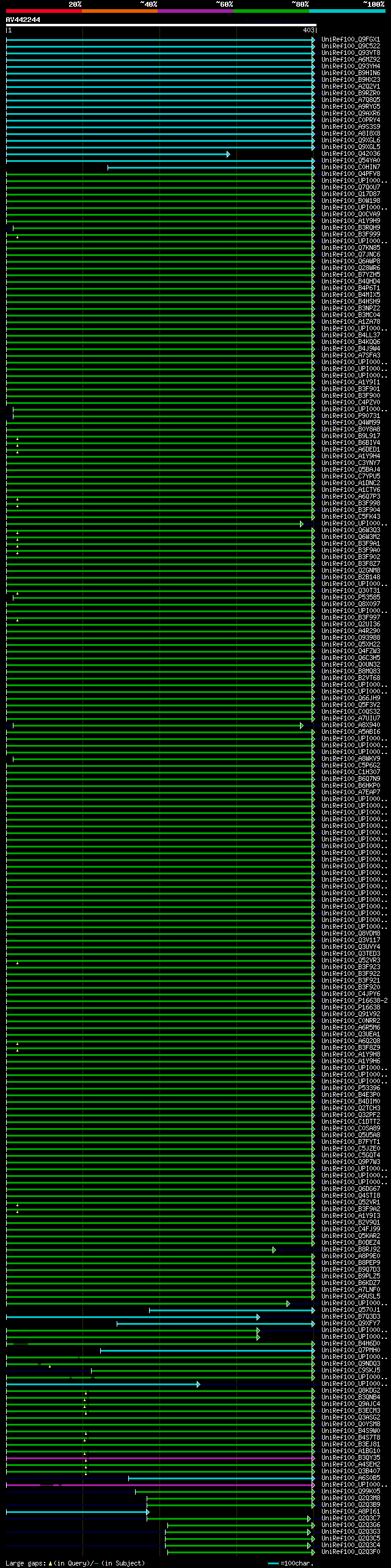Click the red ~20% identity legend bar

click(x=44, y=11)
